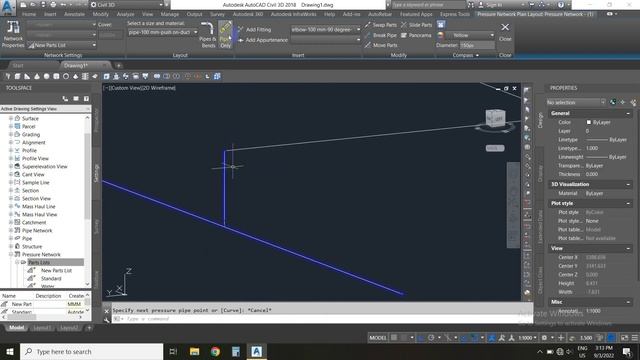
Task: Open the Annotate ribbon tab
Action: tap(74, 14)
